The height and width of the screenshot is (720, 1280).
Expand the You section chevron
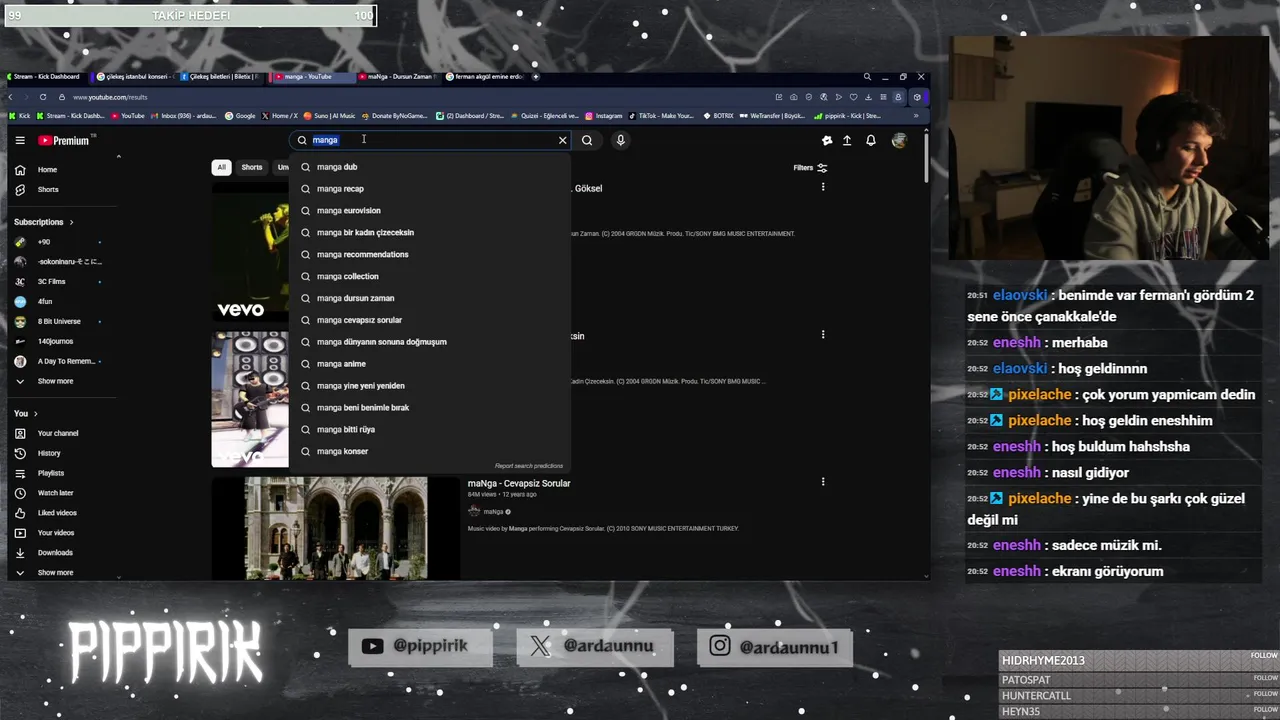click(36, 414)
